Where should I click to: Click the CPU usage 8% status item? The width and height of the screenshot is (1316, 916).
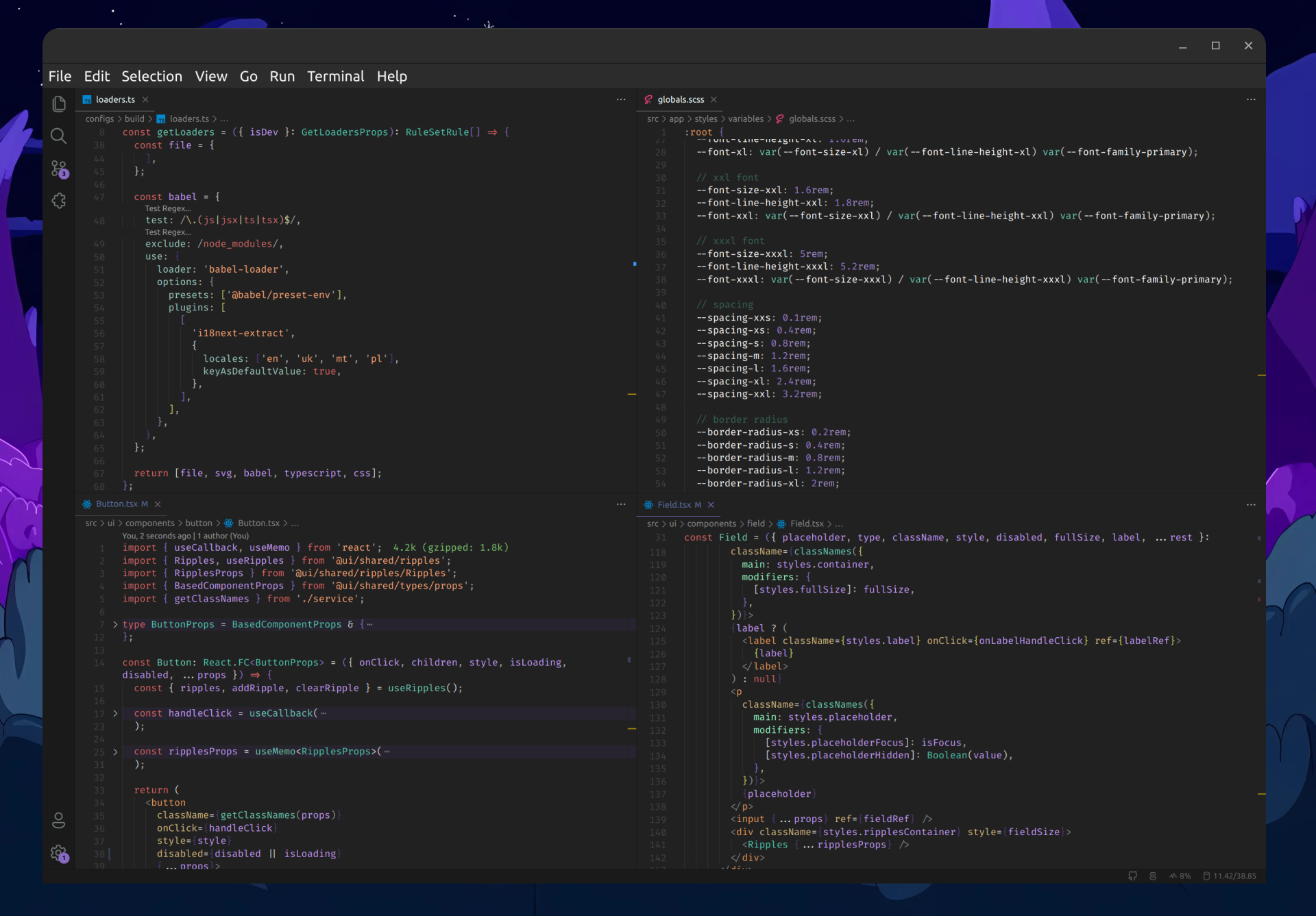point(1180,876)
